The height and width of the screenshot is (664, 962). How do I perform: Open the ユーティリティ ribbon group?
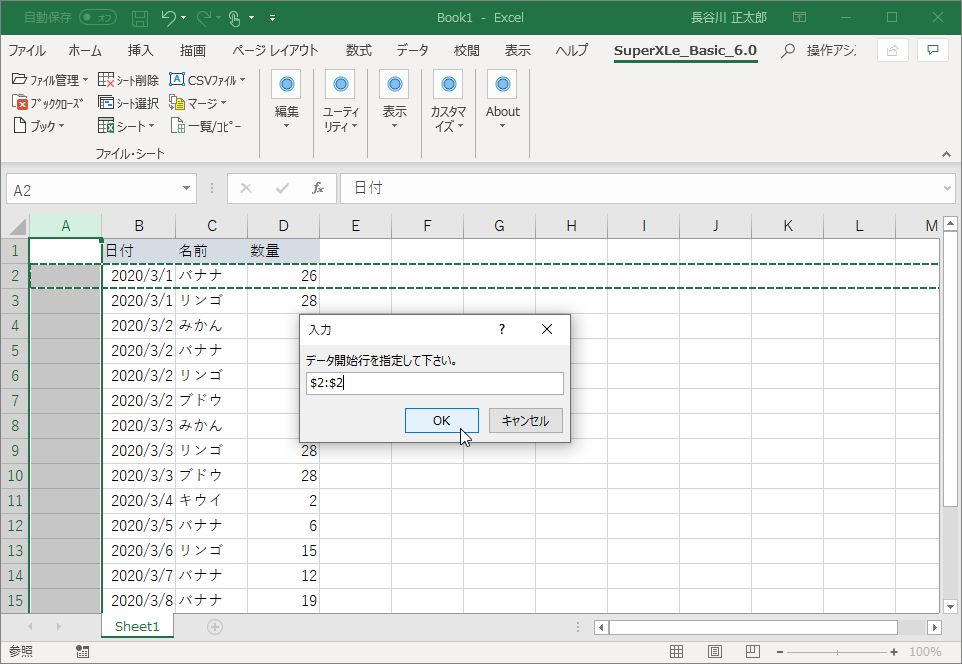click(341, 101)
